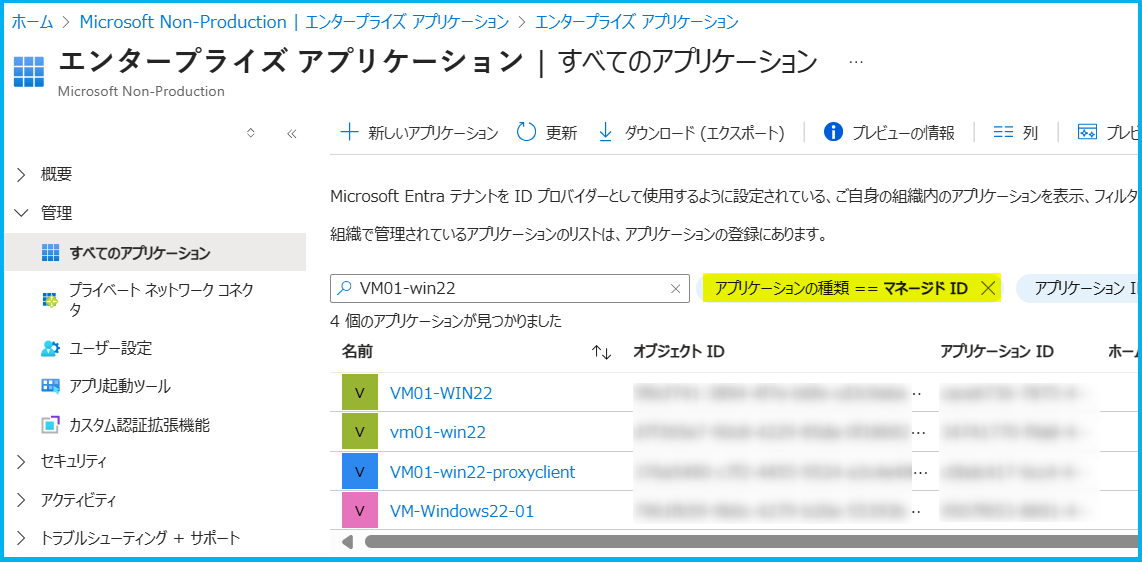Open the VM01-win22-proxyclient application link
The height and width of the screenshot is (562, 1142).
pyautogui.click(x=482, y=472)
